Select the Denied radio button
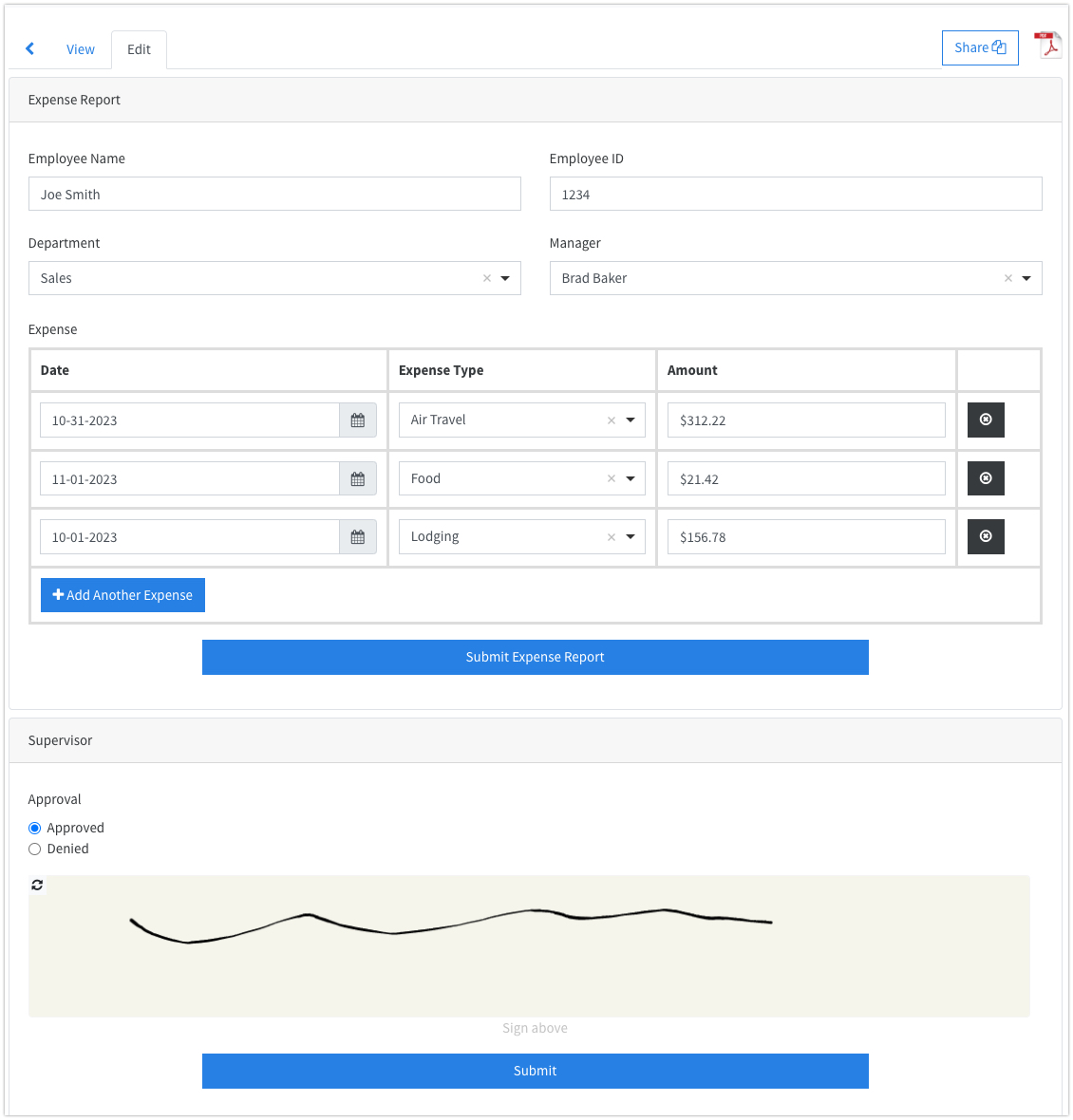This screenshot has width=1073, height=1120. click(35, 849)
